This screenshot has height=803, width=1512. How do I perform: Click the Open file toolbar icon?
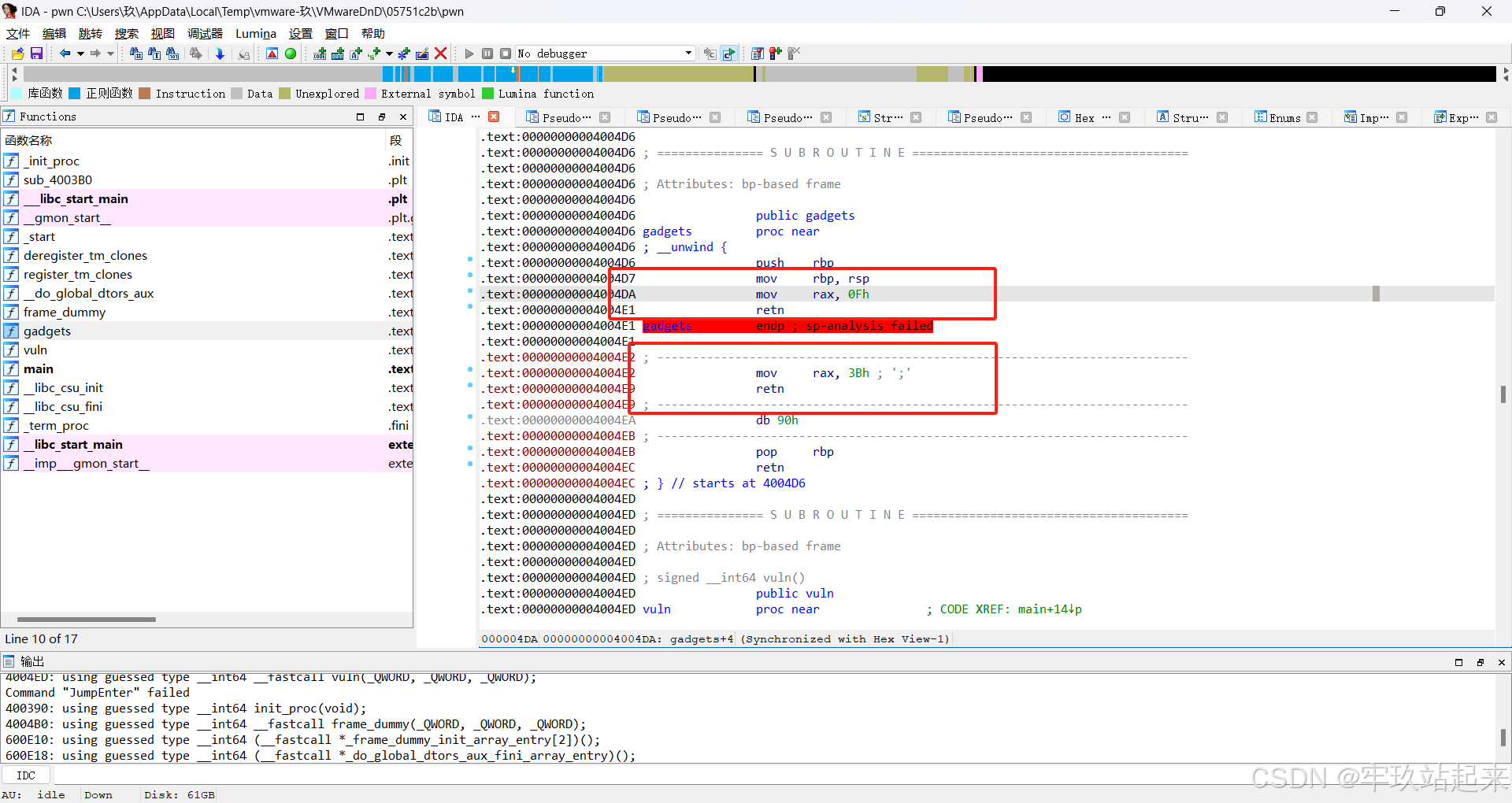(x=17, y=54)
